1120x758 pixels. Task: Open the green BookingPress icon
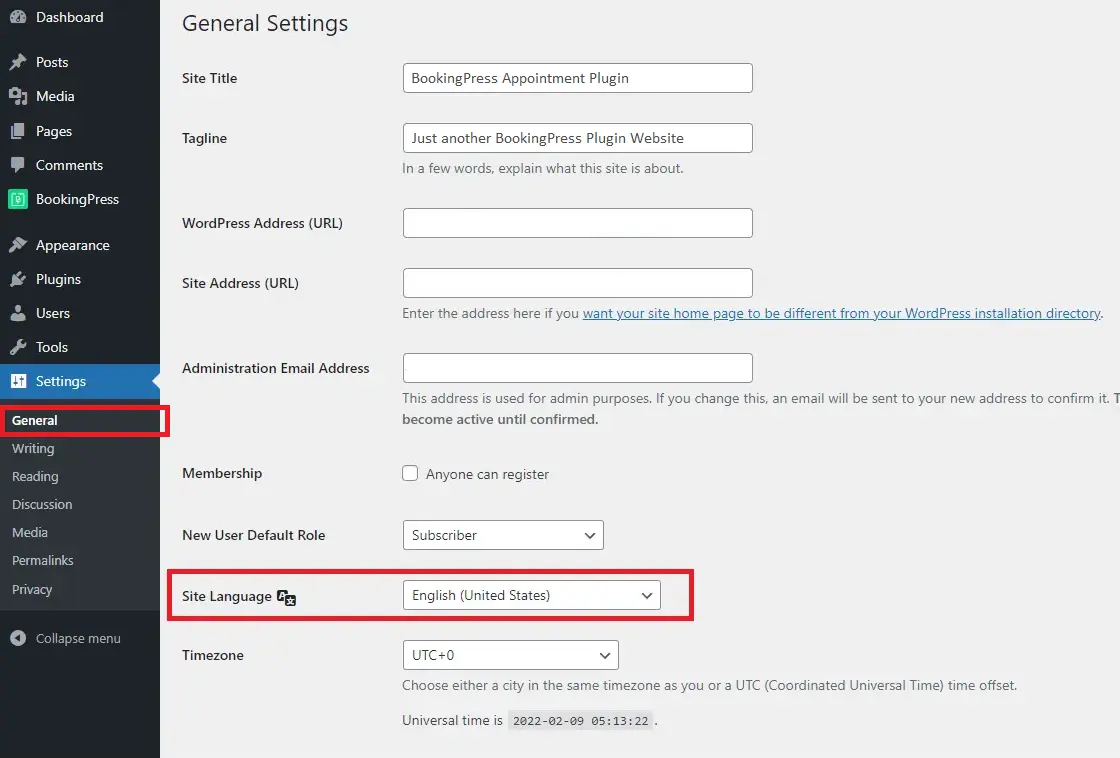(18, 199)
